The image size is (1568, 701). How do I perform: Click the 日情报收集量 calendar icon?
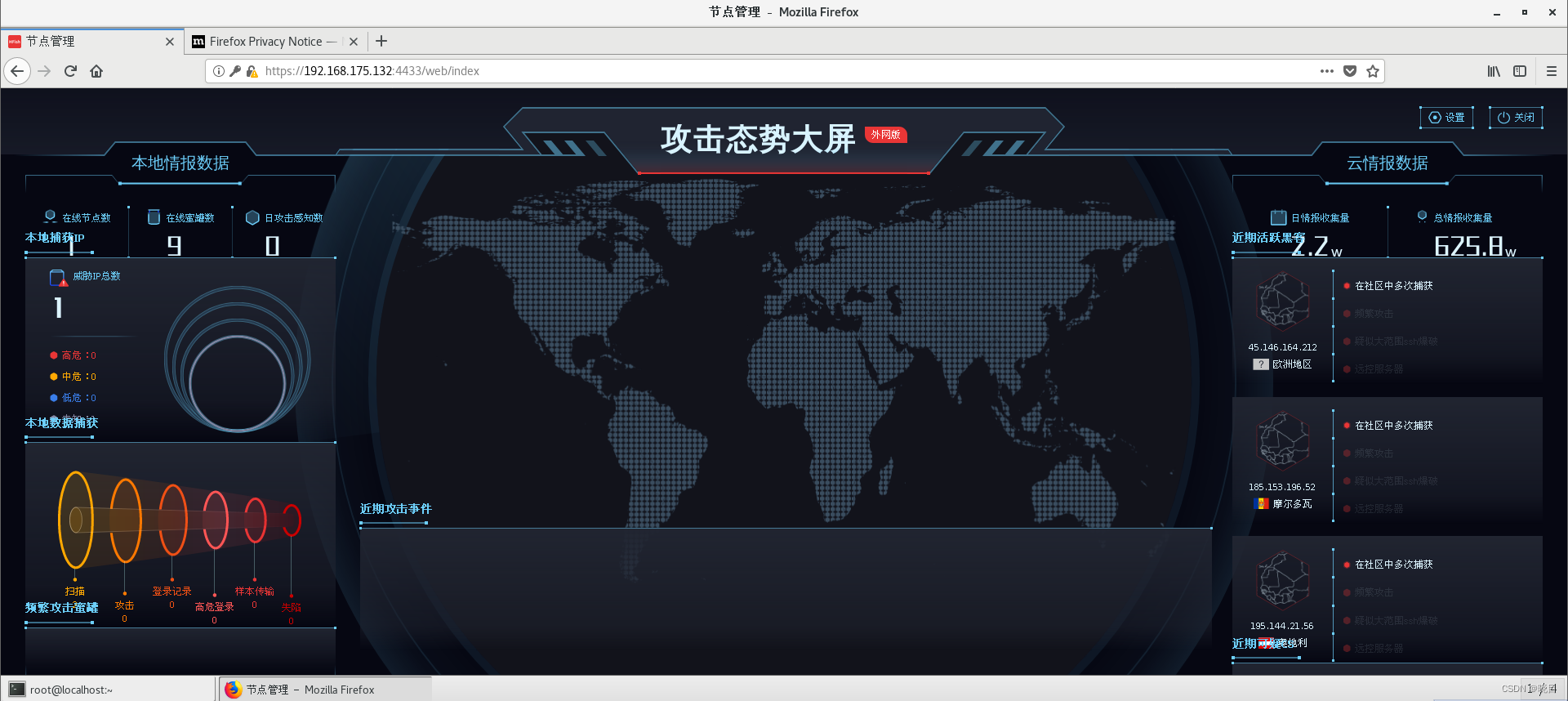1278,217
